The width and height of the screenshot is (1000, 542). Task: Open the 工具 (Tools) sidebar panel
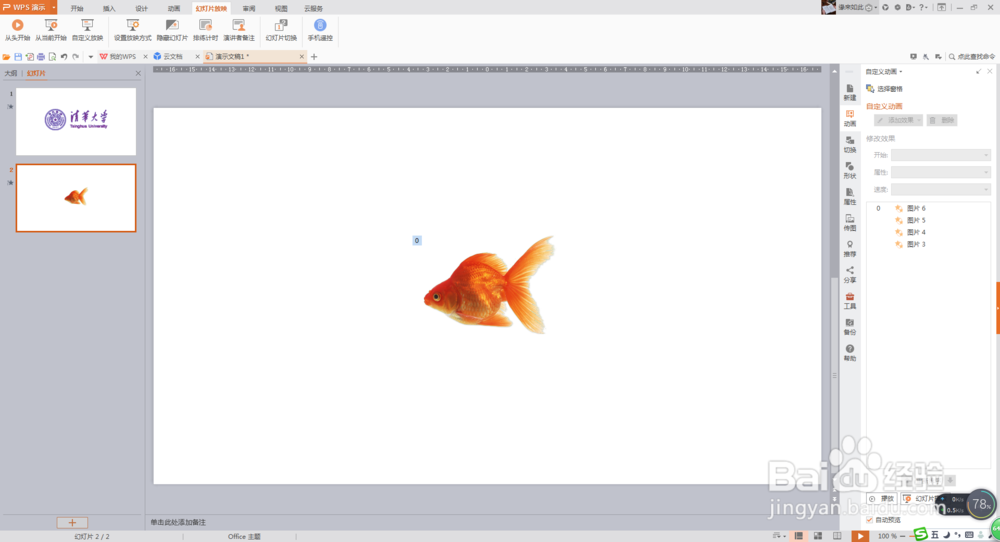point(849,301)
